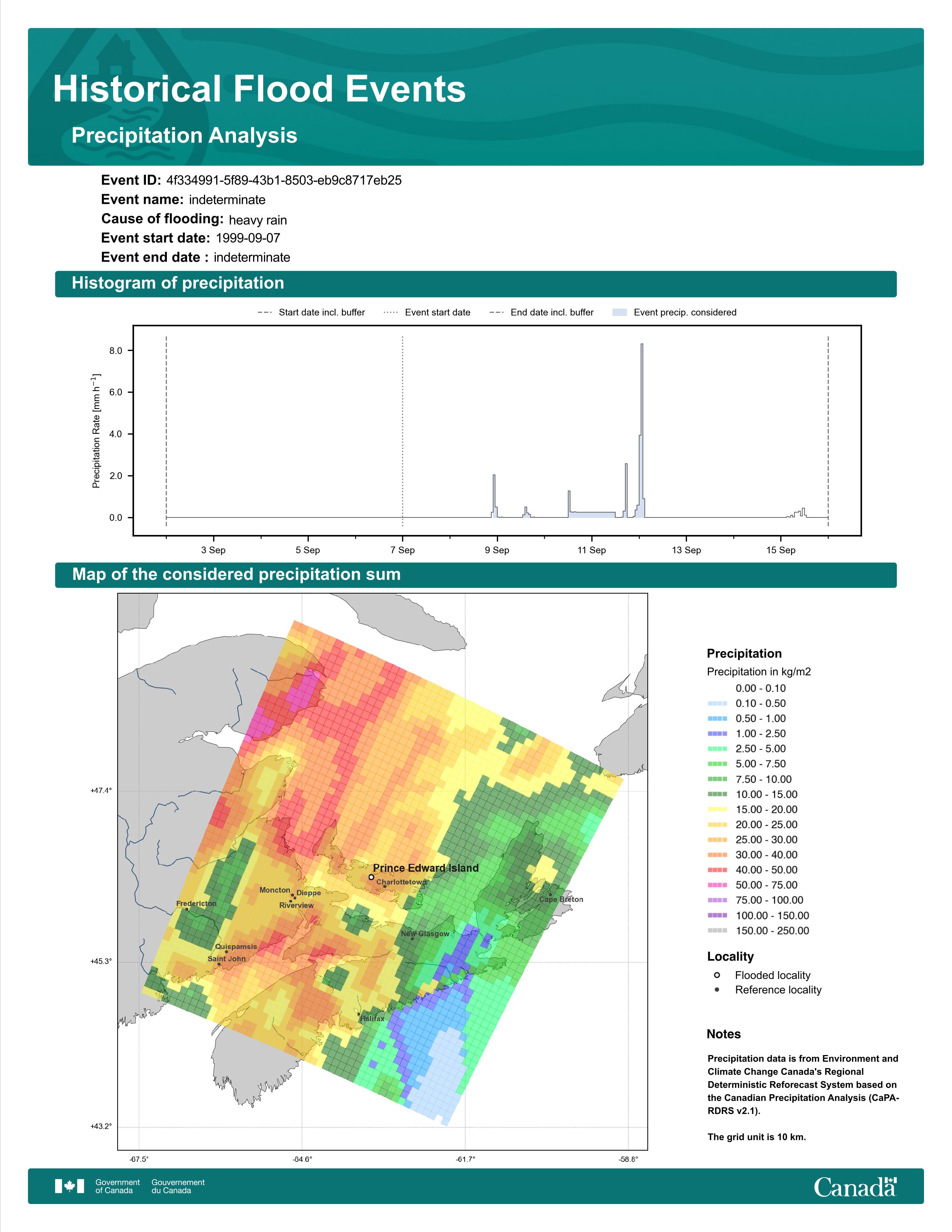Click the 15.00 - 20.00 precipitation swatch
The height and width of the screenshot is (1232, 952).
pos(718,809)
